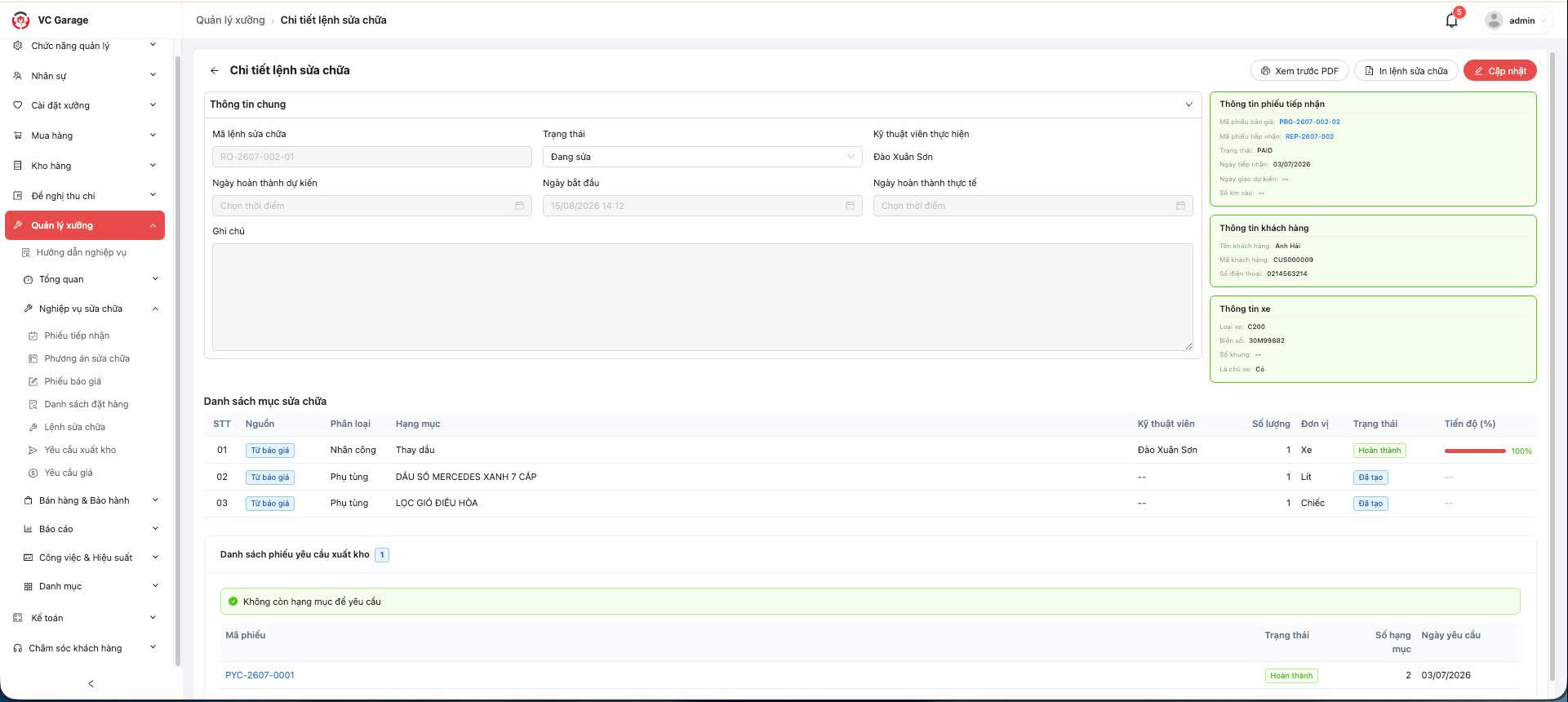Select Lệnh sửa chữa in sidebar
Viewport: 1568px width, 702px height.
(x=74, y=427)
